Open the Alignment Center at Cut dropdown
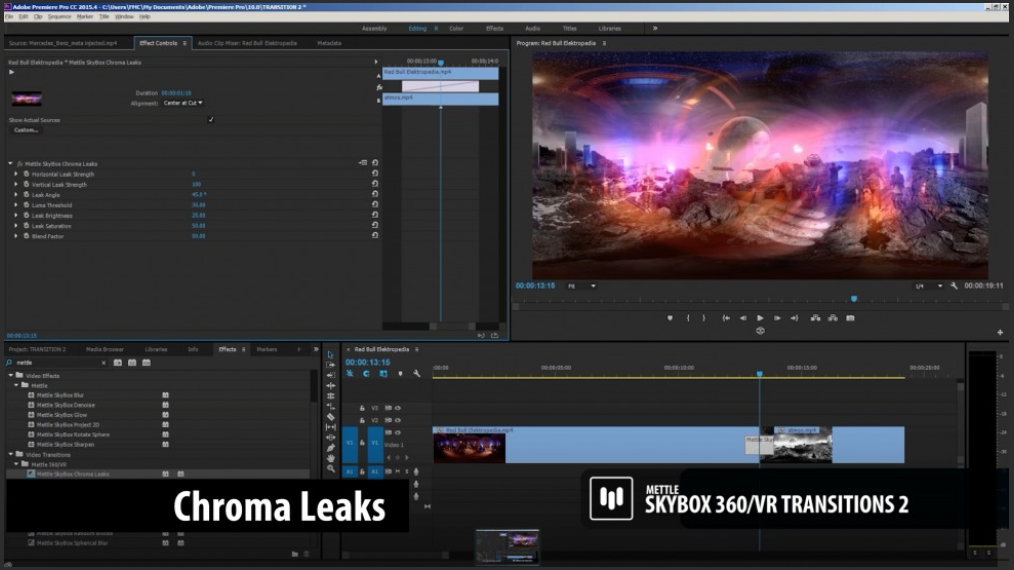The width and height of the screenshot is (1014, 570). pos(183,103)
